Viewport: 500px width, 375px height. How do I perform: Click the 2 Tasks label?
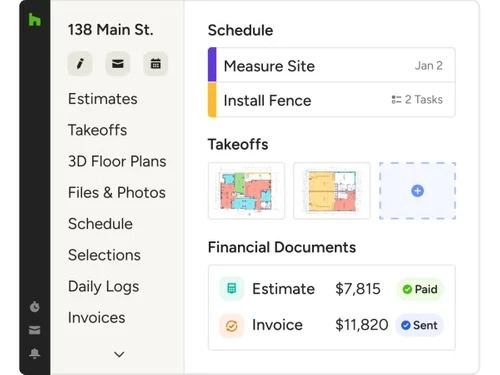click(424, 99)
